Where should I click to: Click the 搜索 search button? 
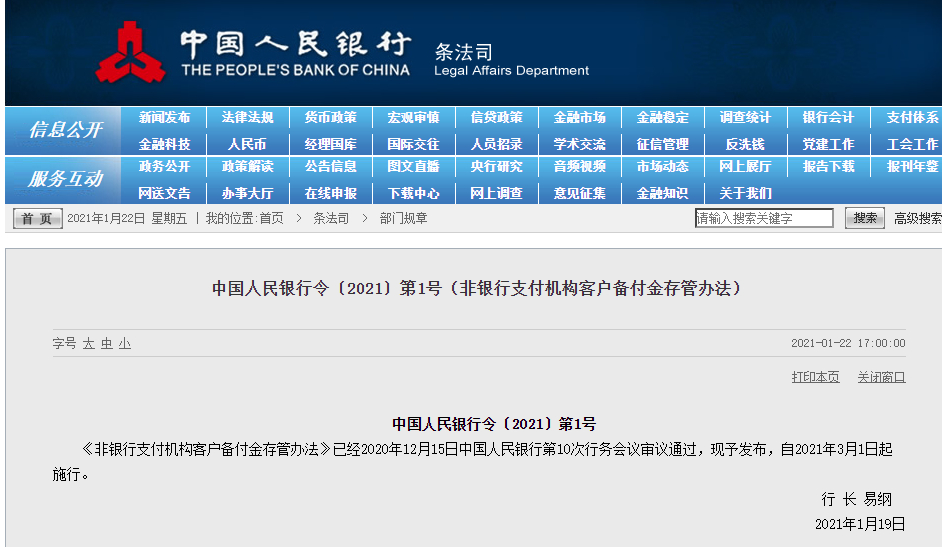(865, 218)
